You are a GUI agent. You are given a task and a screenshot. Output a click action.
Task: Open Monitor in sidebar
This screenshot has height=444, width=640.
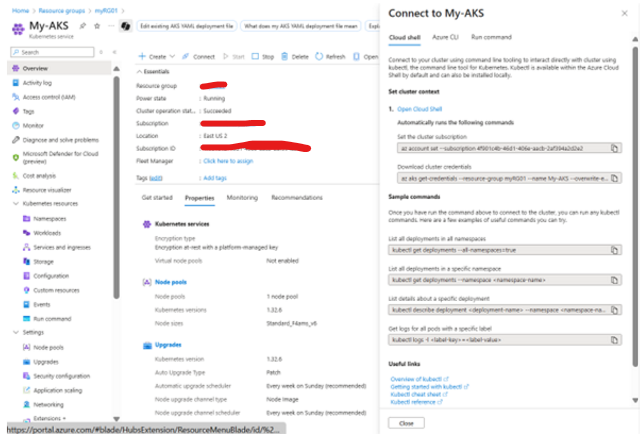click(x=33, y=126)
